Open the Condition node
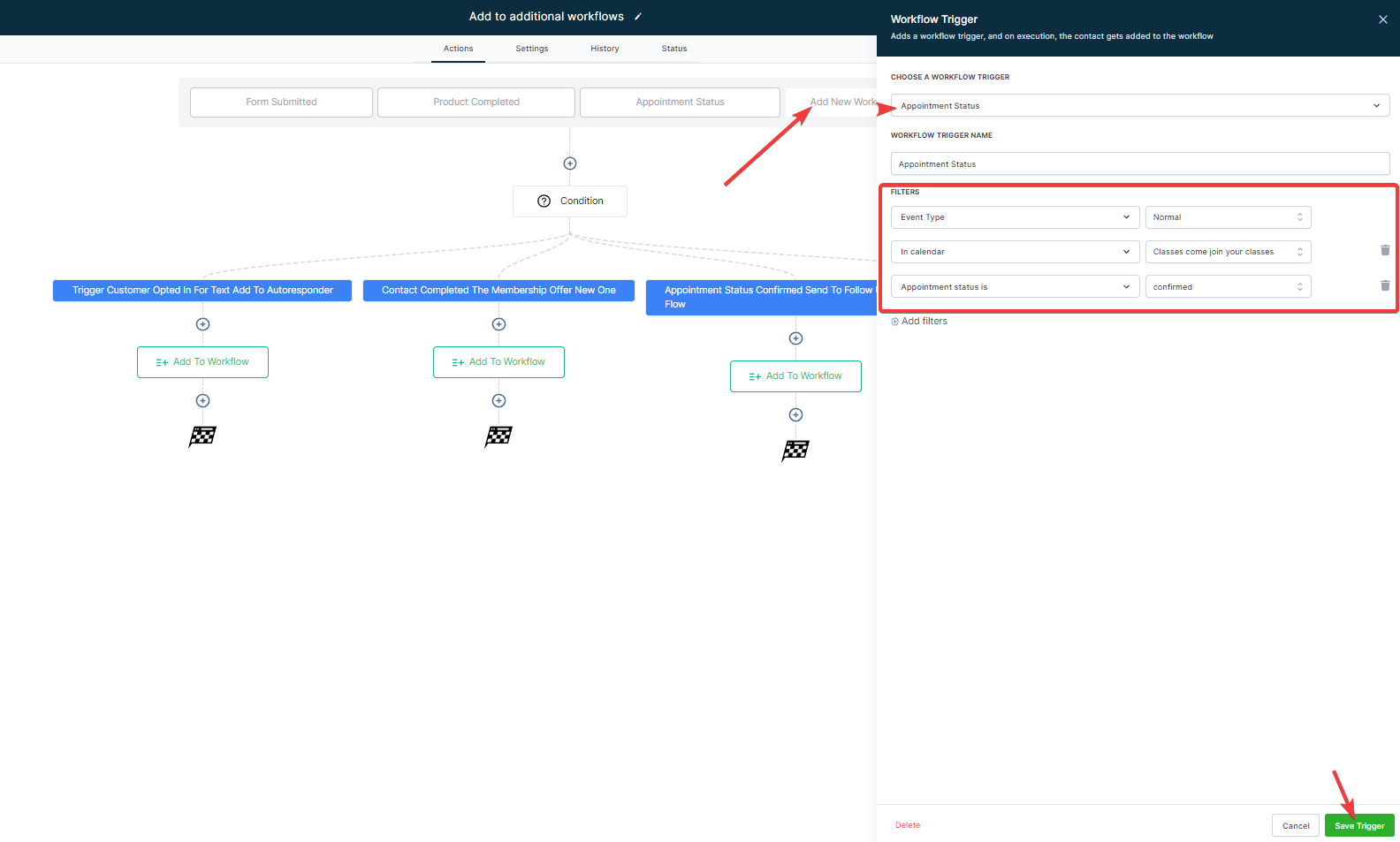This screenshot has width=1400, height=842. [x=570, y=201]
